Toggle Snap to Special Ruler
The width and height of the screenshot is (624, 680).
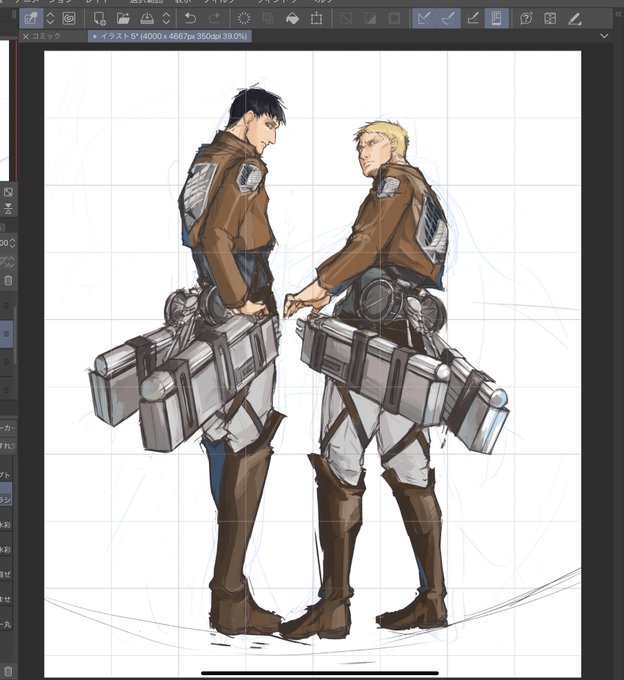[448, 18]
